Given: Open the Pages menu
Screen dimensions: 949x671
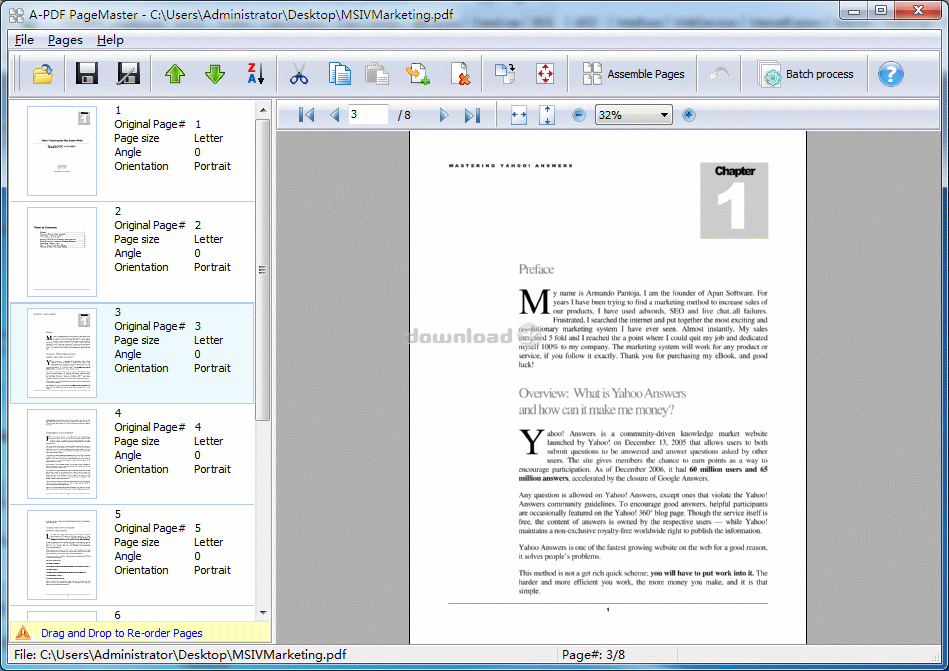Looking at the screenshot, I should (x=65, y=40).
